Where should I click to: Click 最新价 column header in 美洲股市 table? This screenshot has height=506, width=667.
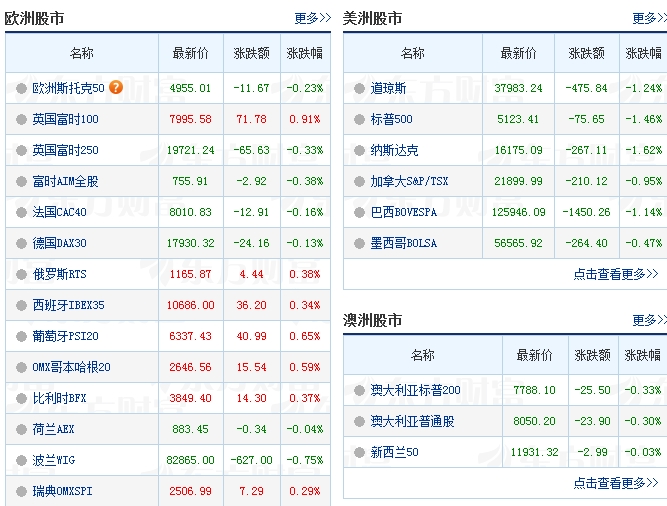(519, 53)
